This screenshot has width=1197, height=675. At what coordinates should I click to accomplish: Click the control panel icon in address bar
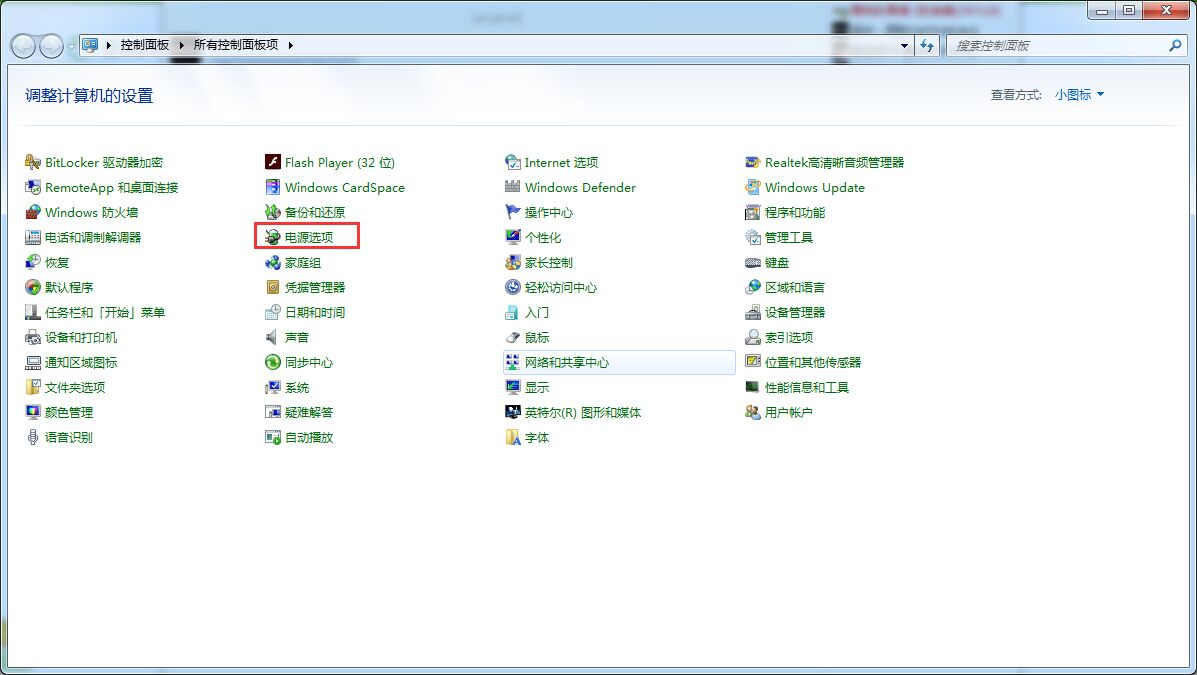point(90,45)
